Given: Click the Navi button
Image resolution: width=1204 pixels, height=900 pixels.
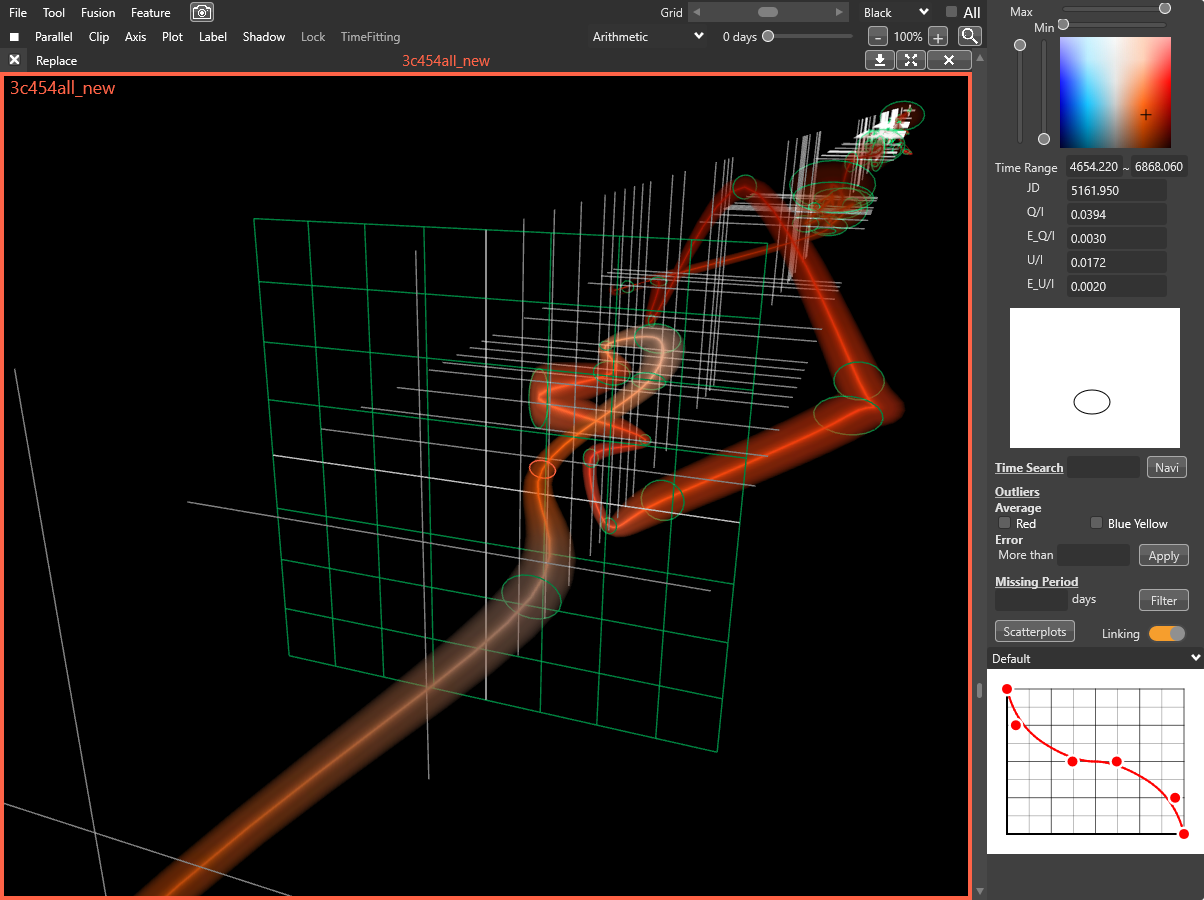Looking at the screenshot, I should point(1166,467).
